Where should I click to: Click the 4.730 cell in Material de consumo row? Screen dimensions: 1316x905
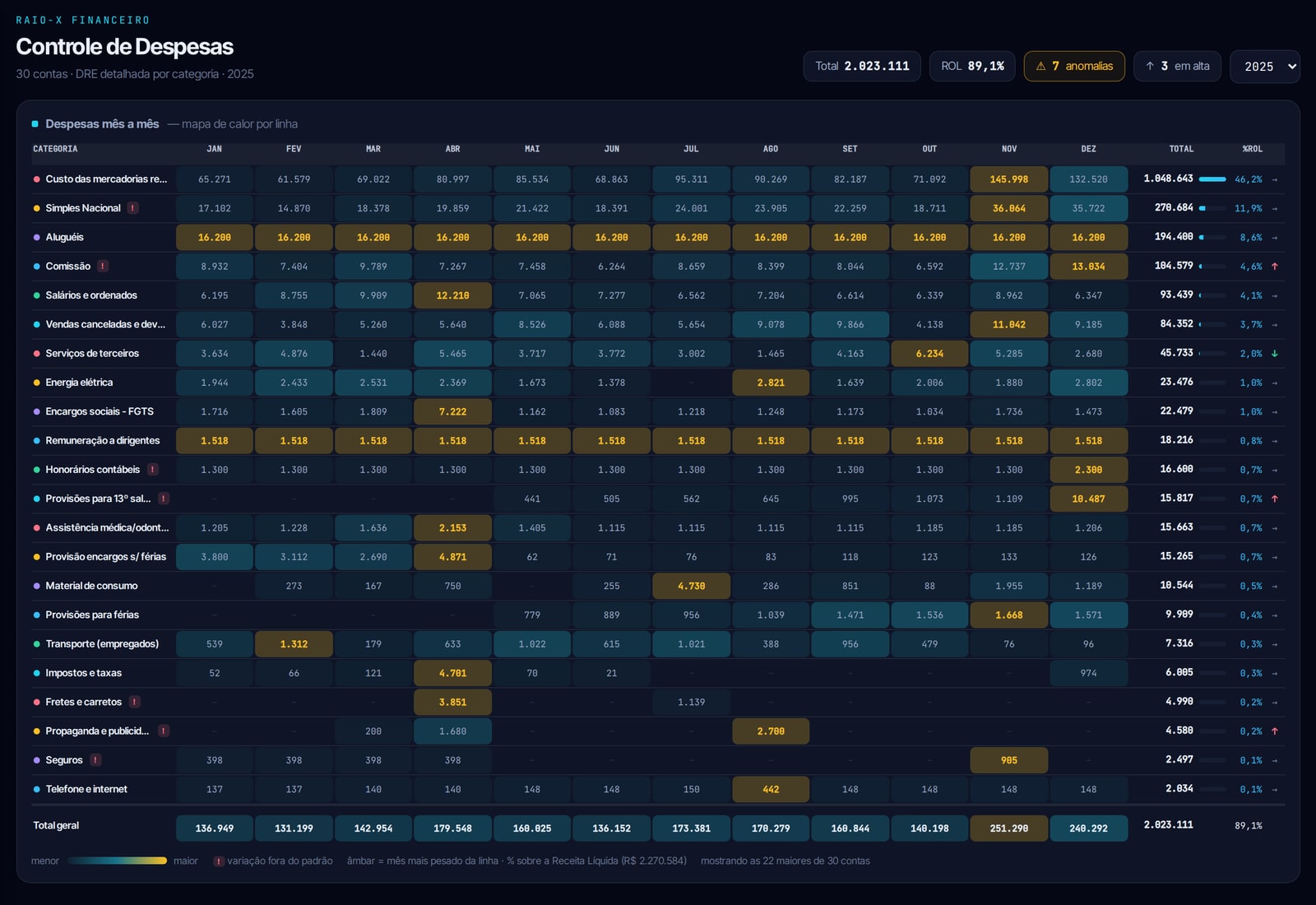(691, 586)
